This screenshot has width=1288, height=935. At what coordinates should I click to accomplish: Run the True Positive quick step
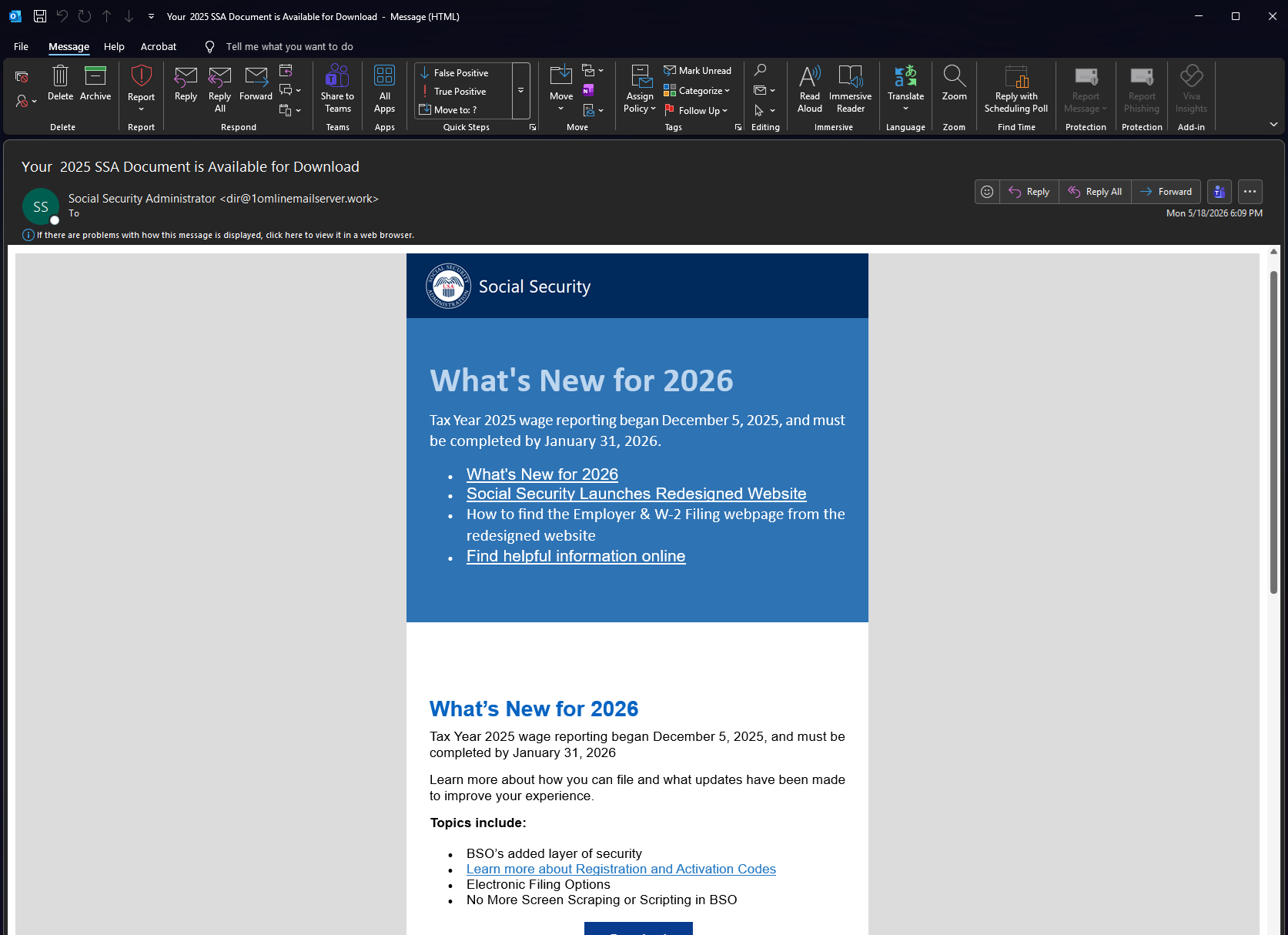(x=462, y=91)
